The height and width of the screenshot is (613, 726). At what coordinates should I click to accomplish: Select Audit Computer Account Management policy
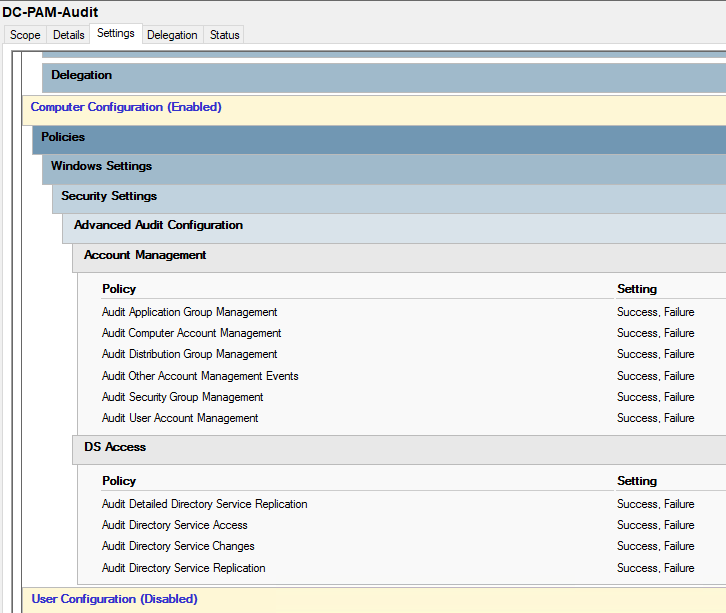[191, 333]
